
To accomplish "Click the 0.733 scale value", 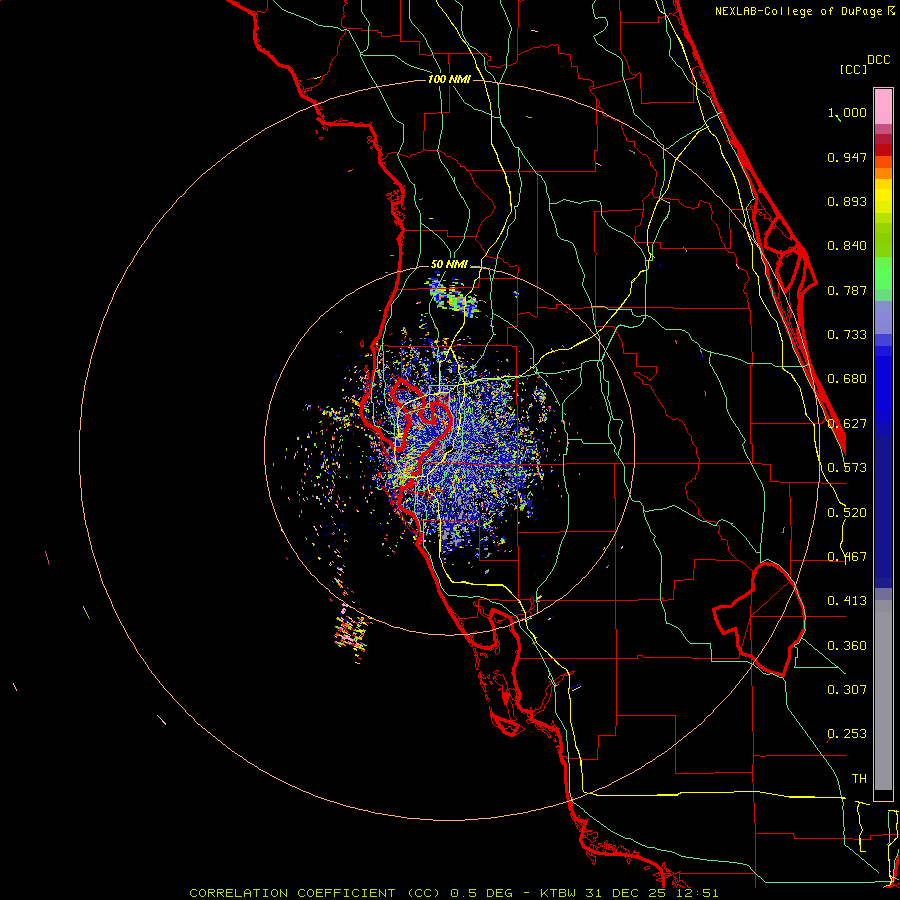I will click(x=847, y=335).
